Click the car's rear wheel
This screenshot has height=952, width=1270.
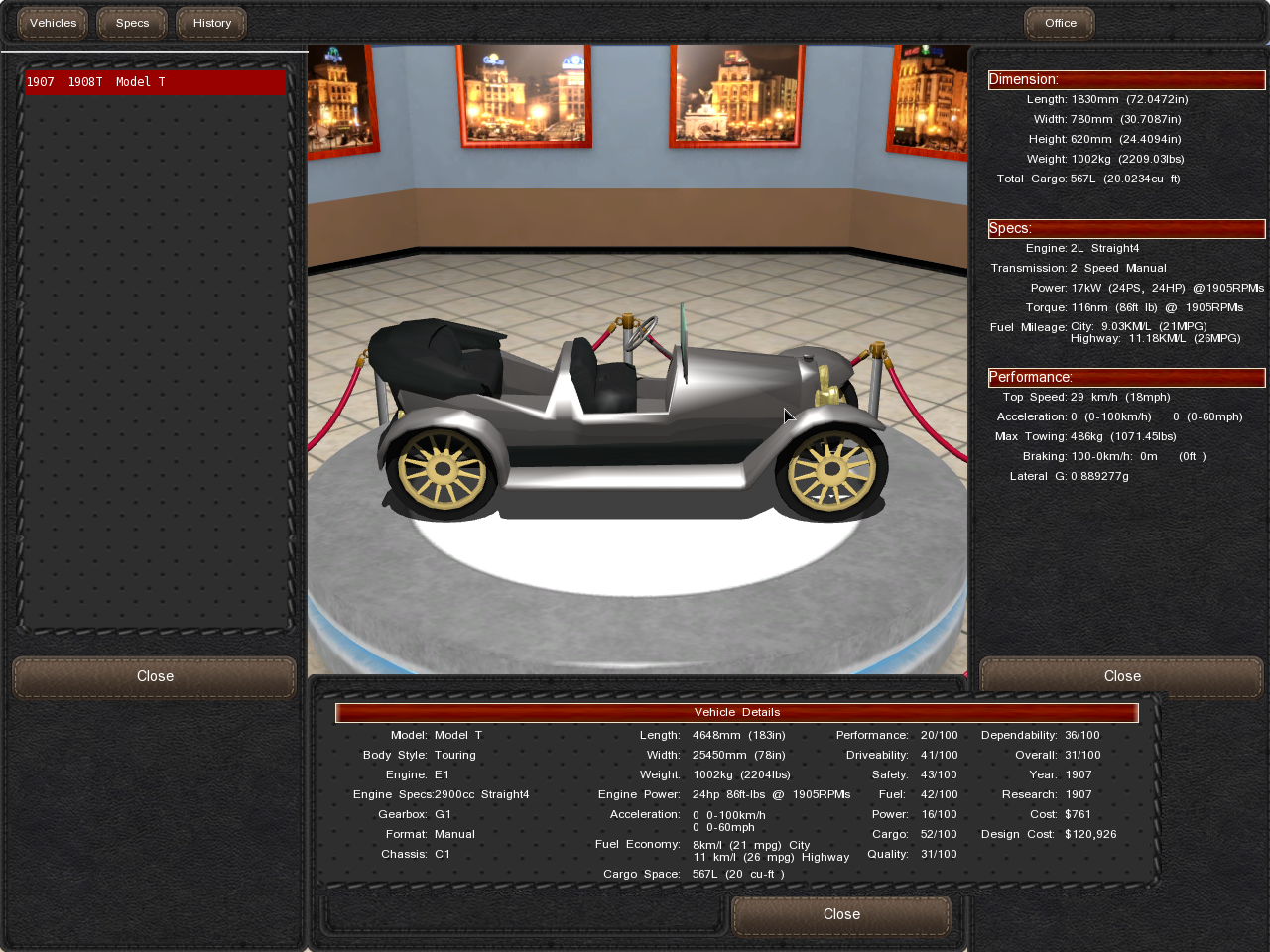point(443,473)
